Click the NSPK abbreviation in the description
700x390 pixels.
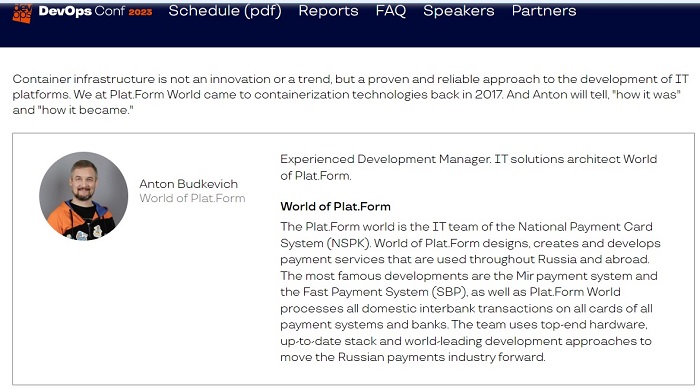pos(348,243)
